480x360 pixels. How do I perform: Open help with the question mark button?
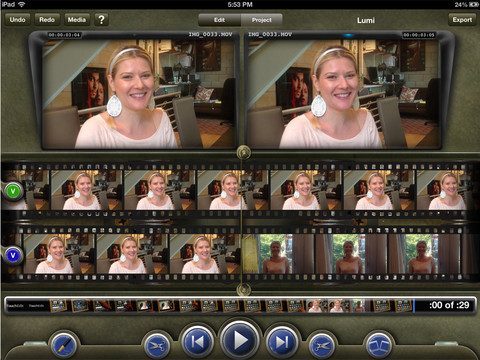coord(101,20)
